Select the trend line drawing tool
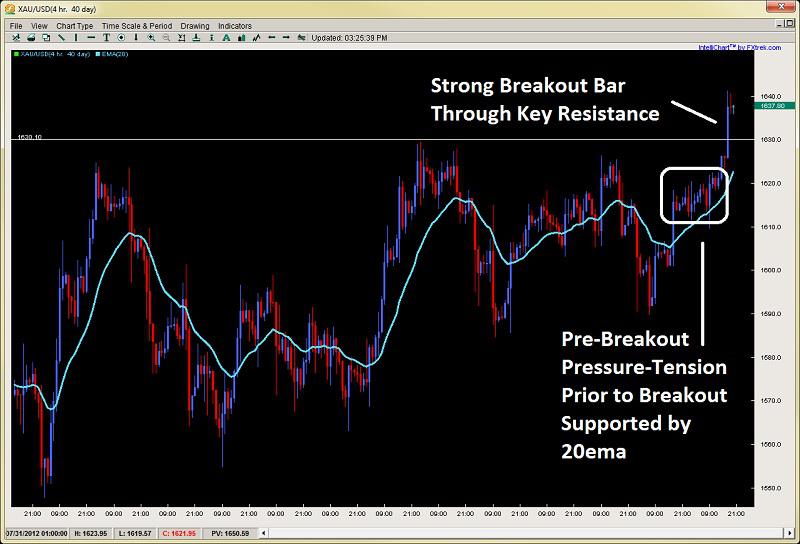 (61, 38)
